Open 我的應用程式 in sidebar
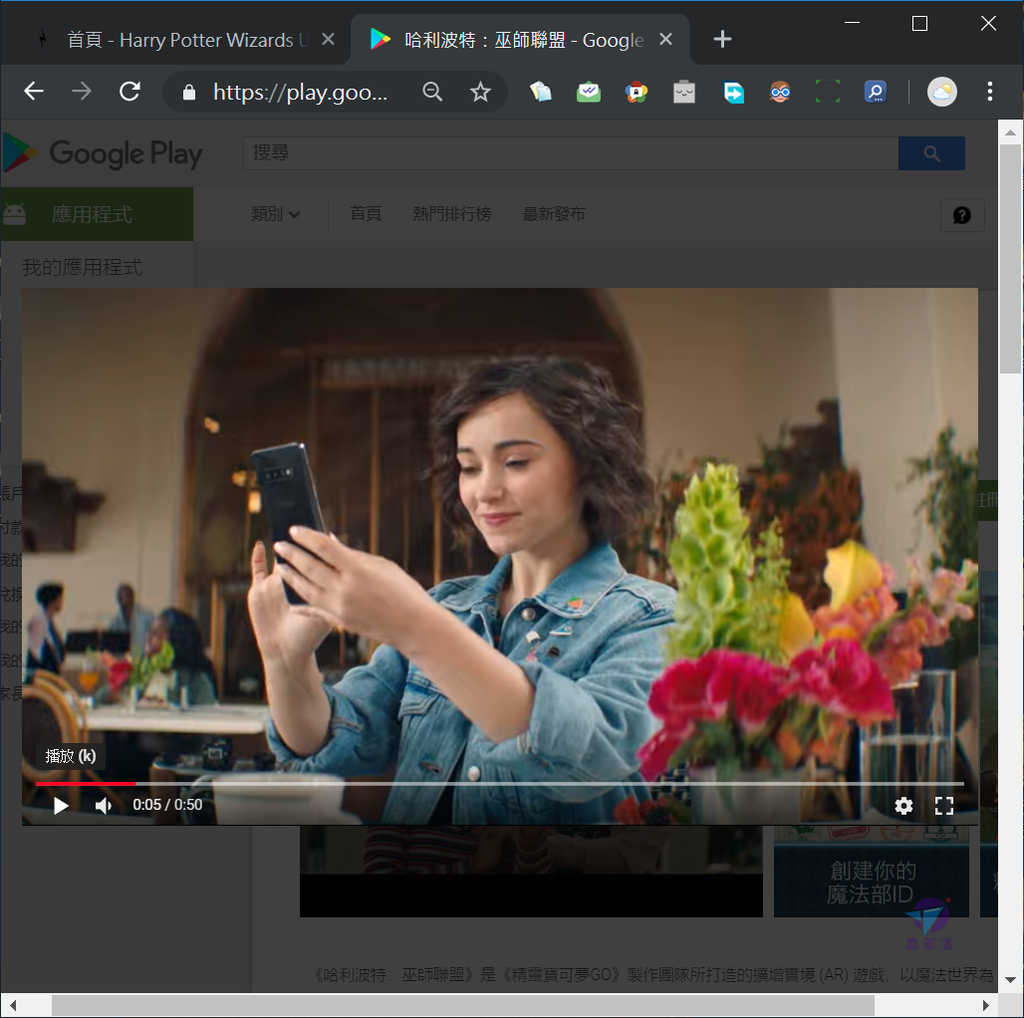This screenshot has height=1018, width=1024. tap(82, 267)
